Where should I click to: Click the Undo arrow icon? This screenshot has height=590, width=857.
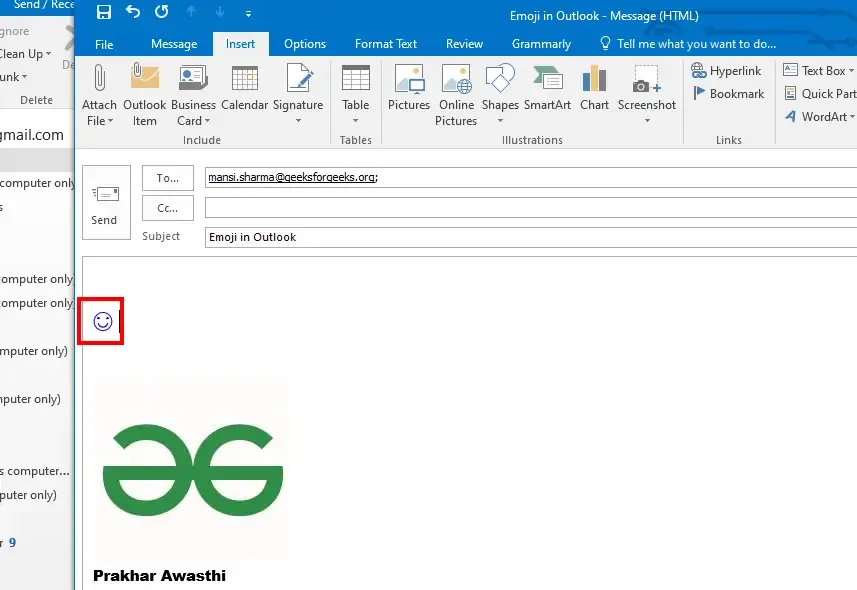point(133,11)
